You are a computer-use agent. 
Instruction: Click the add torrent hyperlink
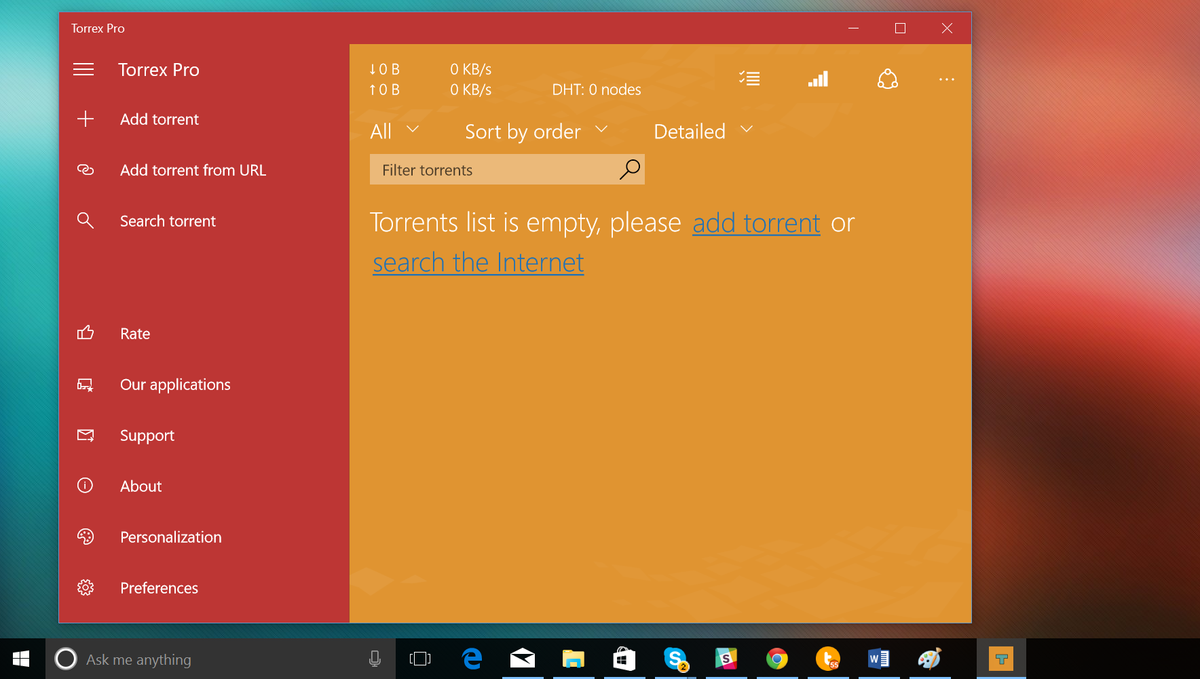tap(756, 222)
